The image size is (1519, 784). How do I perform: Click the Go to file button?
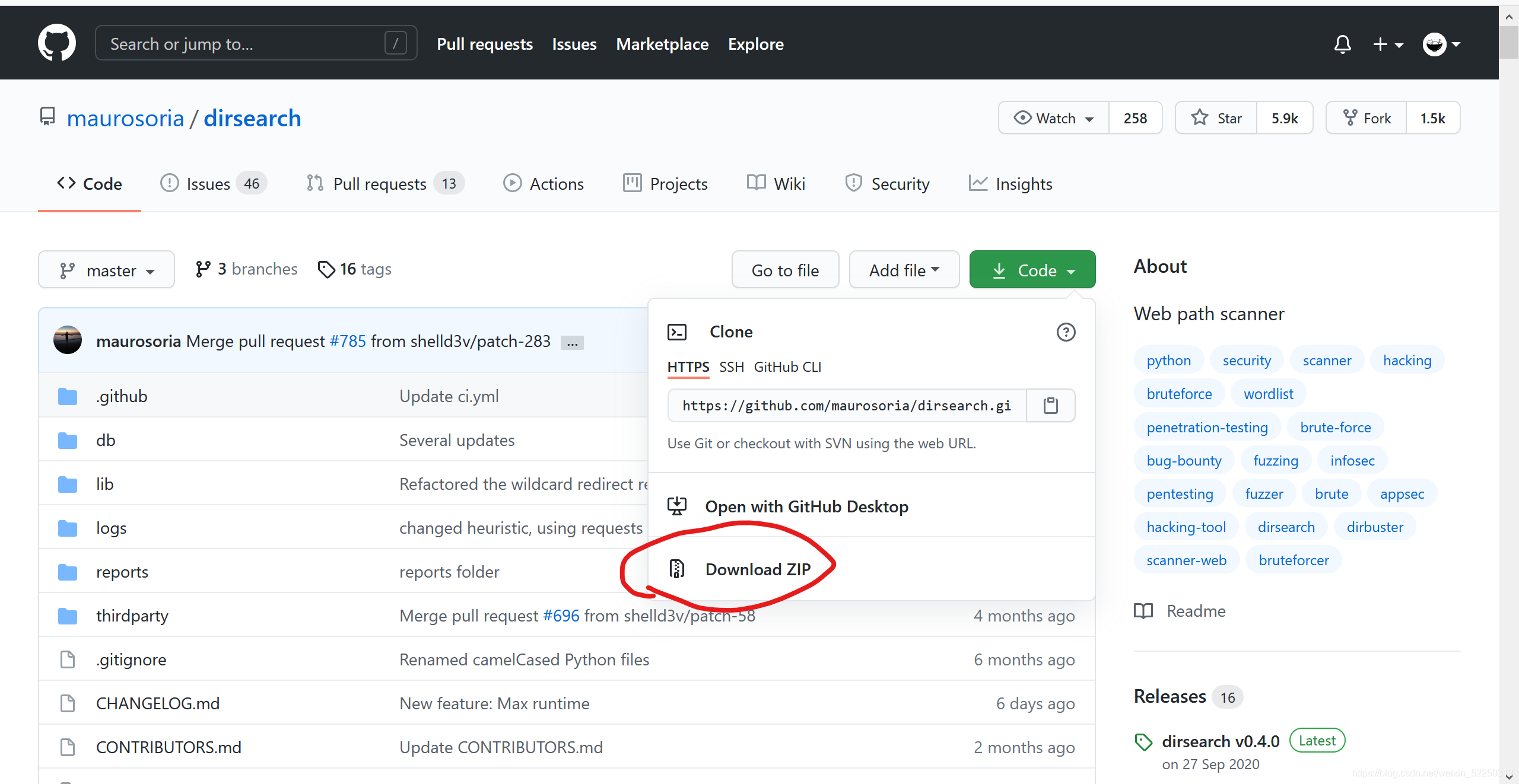click(786, 269)
